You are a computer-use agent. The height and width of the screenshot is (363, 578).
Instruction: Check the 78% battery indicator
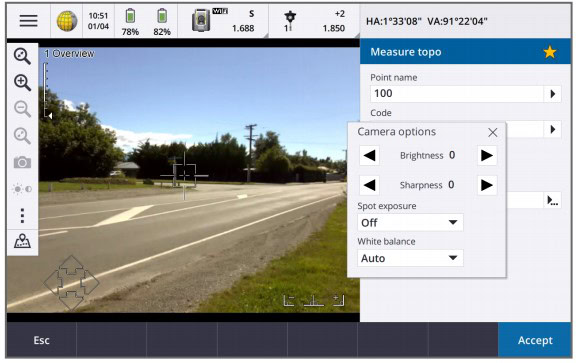(x=130, y=22)
